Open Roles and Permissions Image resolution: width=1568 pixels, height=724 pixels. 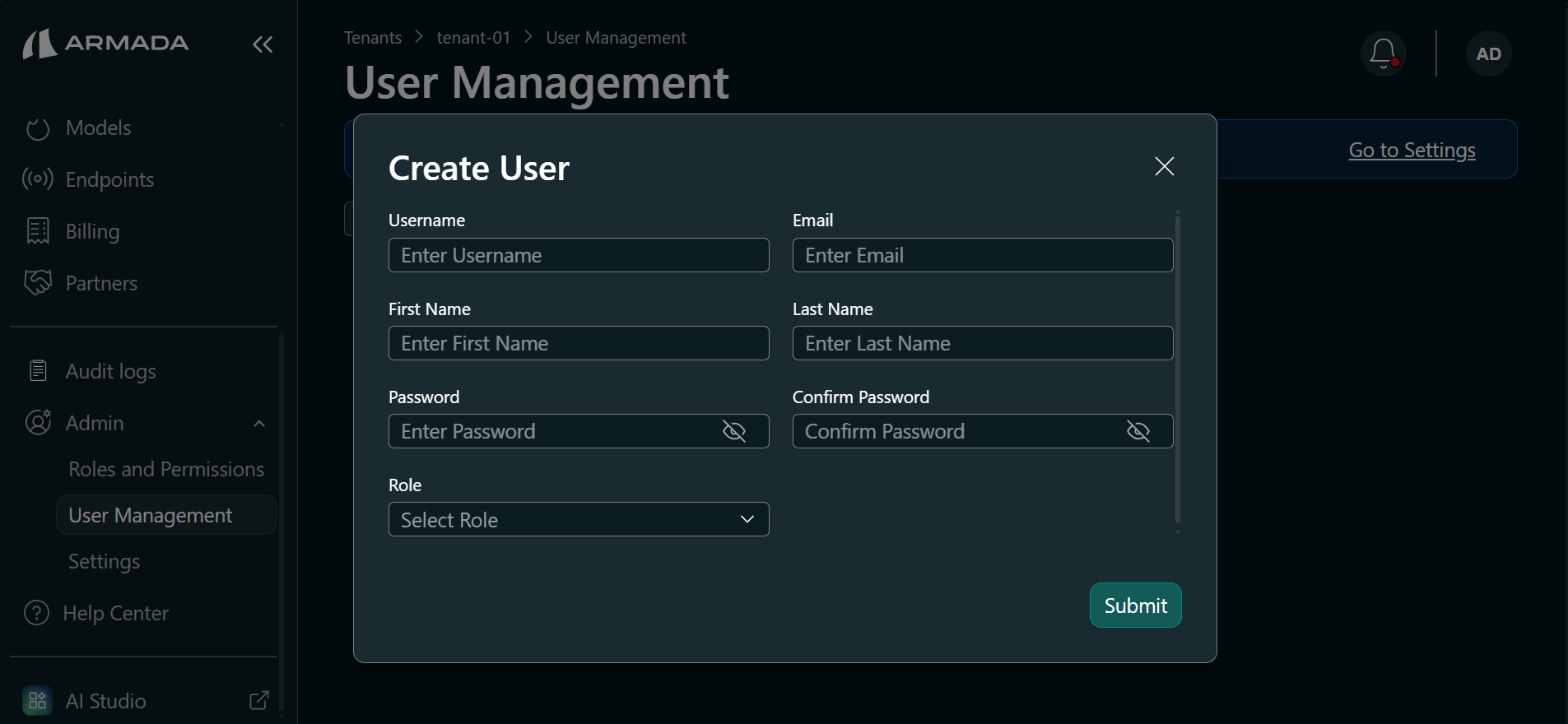(166, 469)
